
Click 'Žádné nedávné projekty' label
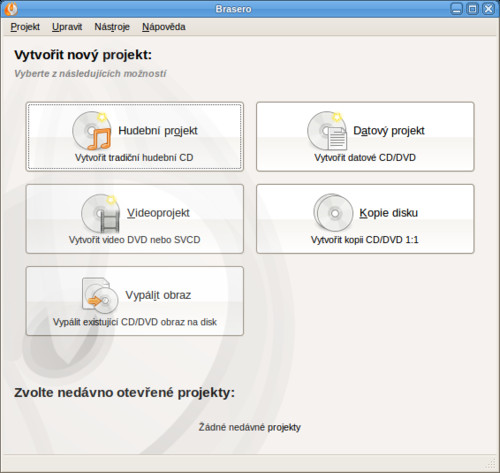[x=250, y=427]
